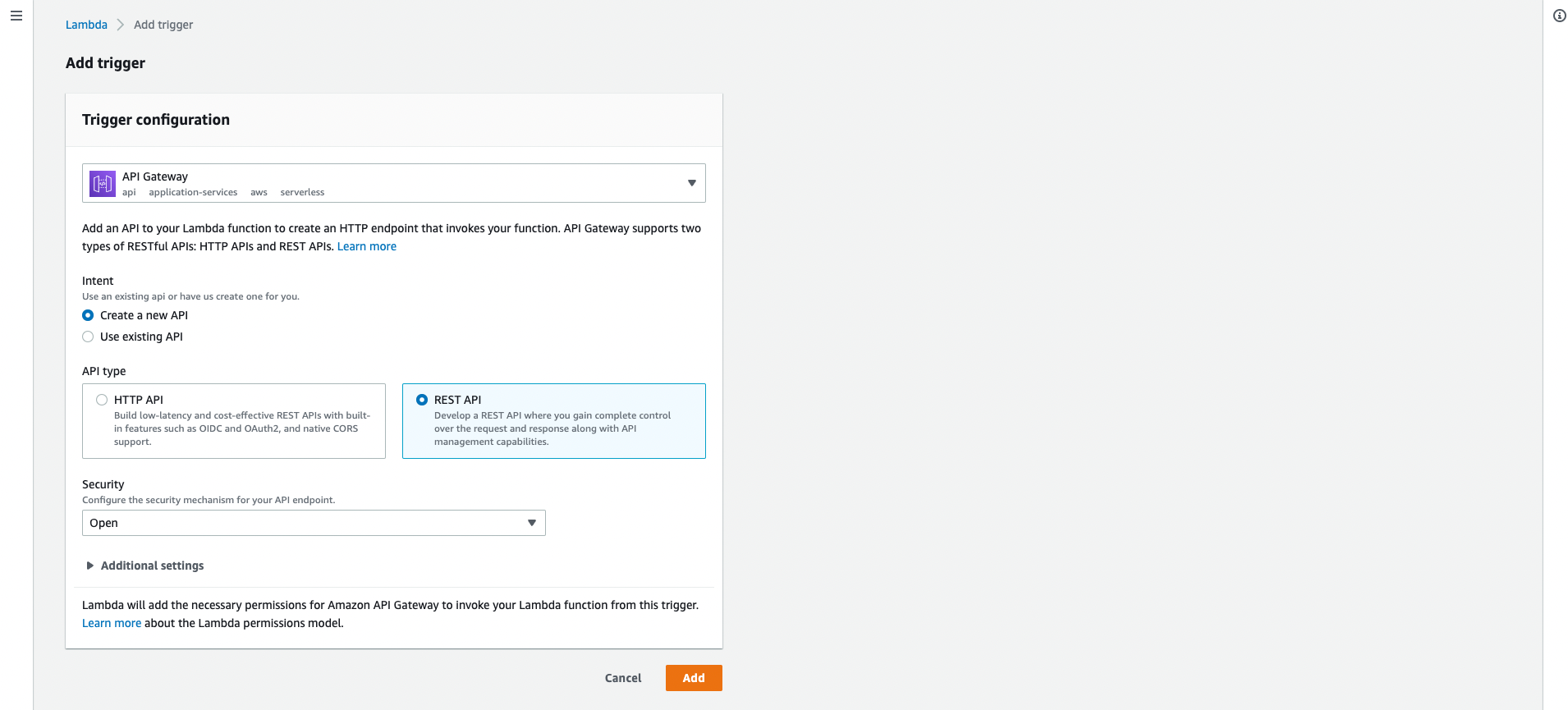Click the breadcrumb separator chevron
This screenshot has height=710, width=1568.
pos(121,25)
